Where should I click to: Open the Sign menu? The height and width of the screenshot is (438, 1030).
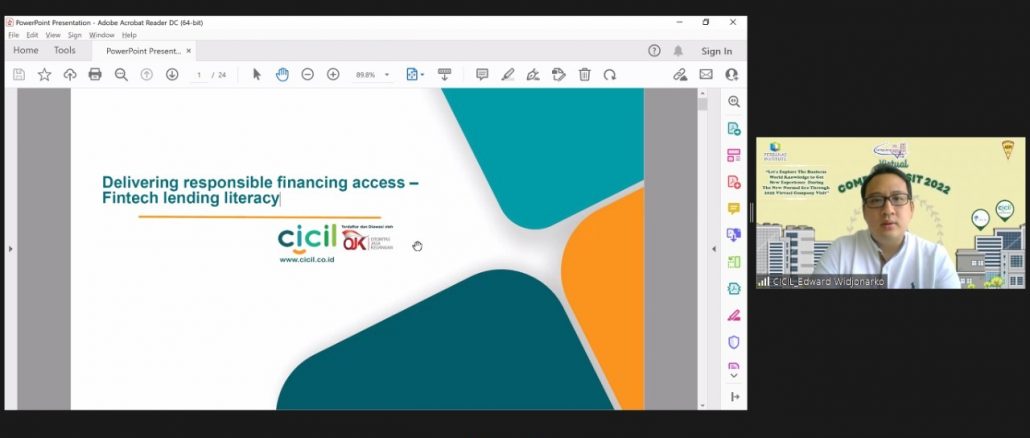click(75, 35)
